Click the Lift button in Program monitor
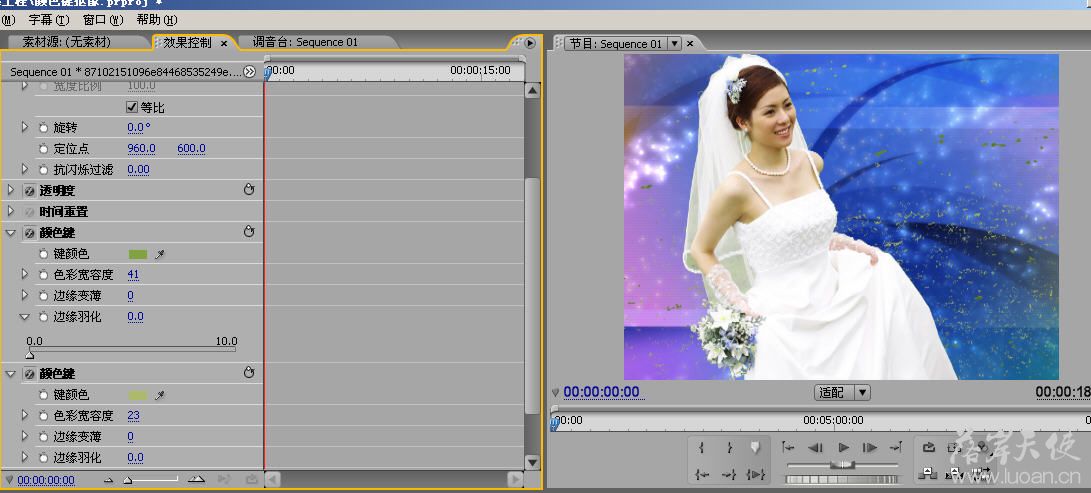Viewport: 1091px width, 493px height. pos(929,473)
